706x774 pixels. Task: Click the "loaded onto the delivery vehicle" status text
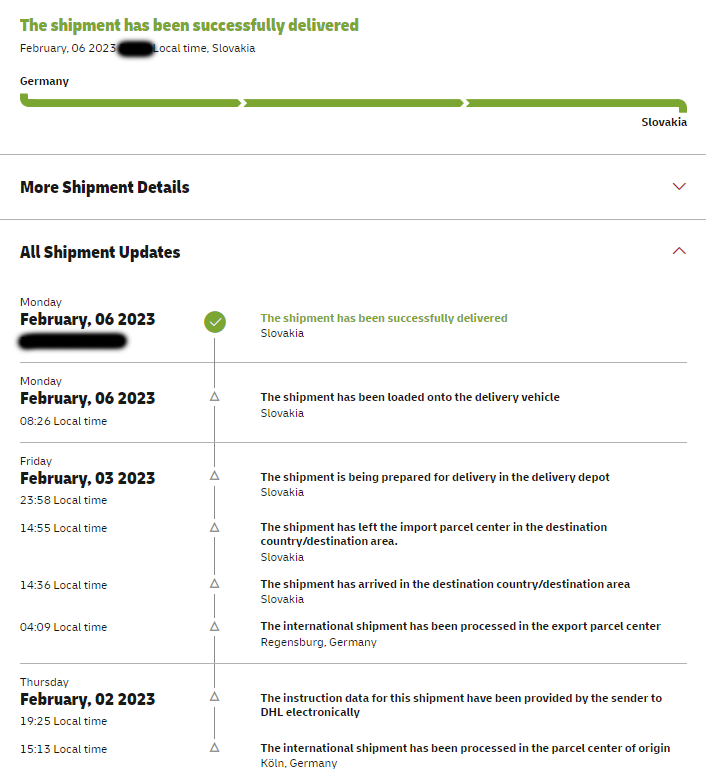pyautogui.click(x=410, y=397)
